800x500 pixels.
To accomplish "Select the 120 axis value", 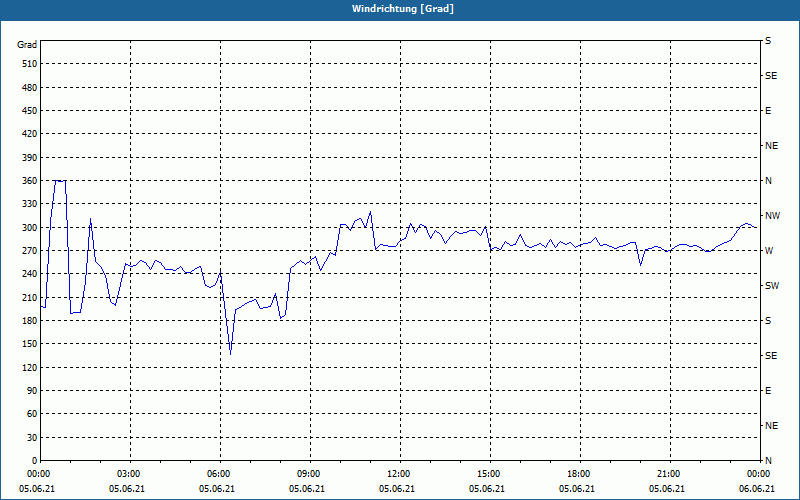I will click(x=30, y=367).
